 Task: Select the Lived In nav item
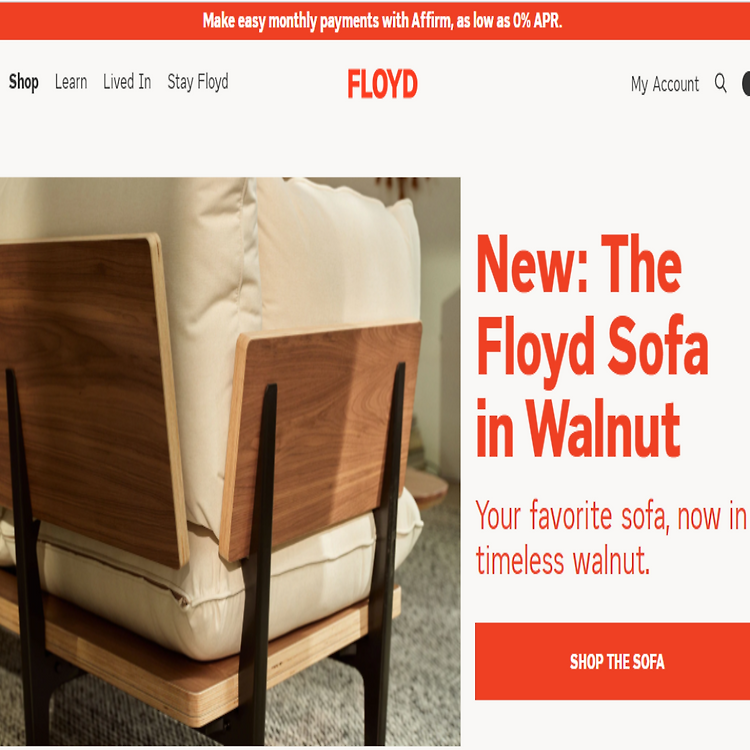(x=127, y=82)
